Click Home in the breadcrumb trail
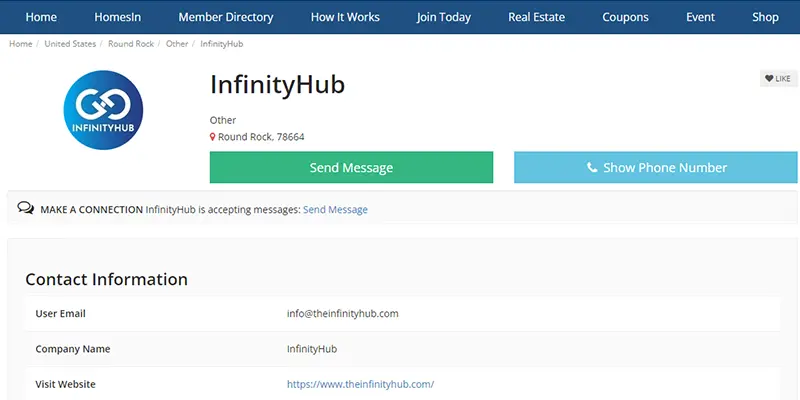The width and height of the screenshot is (800, 400). (x=20, y=44)
